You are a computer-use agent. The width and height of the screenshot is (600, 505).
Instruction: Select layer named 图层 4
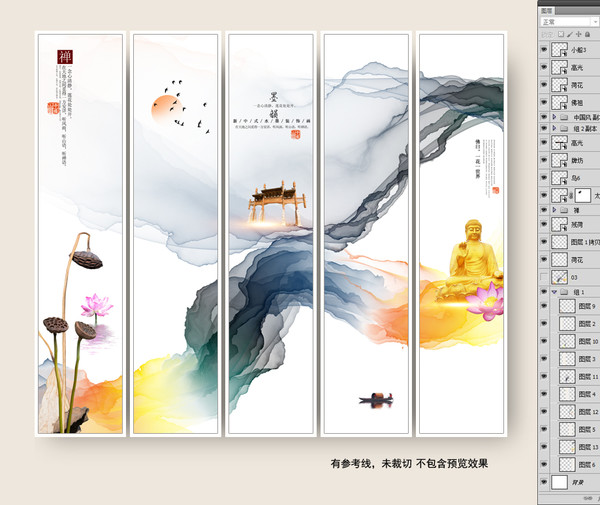click(x=587, y=394)
